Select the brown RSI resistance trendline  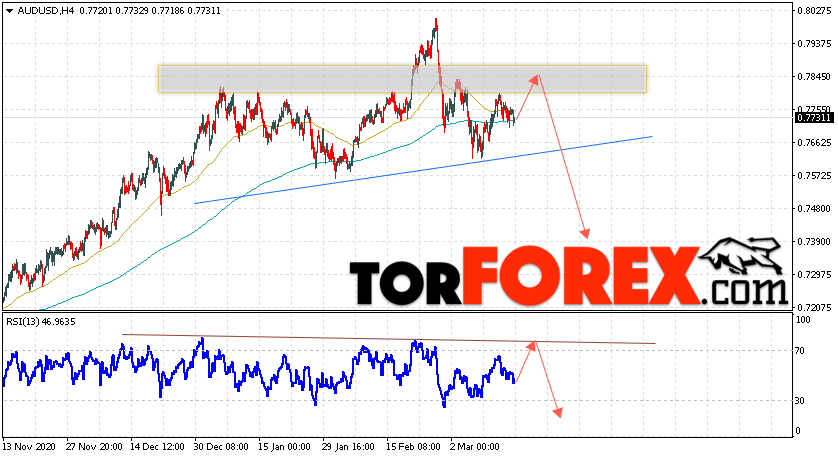[x=389, y=339]
